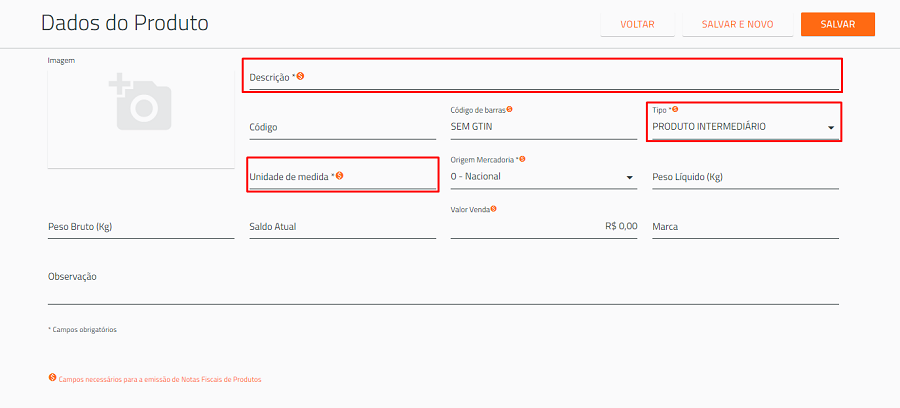Click SALVAR E NOVO button

pyautogui.click(x=738, y=24)
